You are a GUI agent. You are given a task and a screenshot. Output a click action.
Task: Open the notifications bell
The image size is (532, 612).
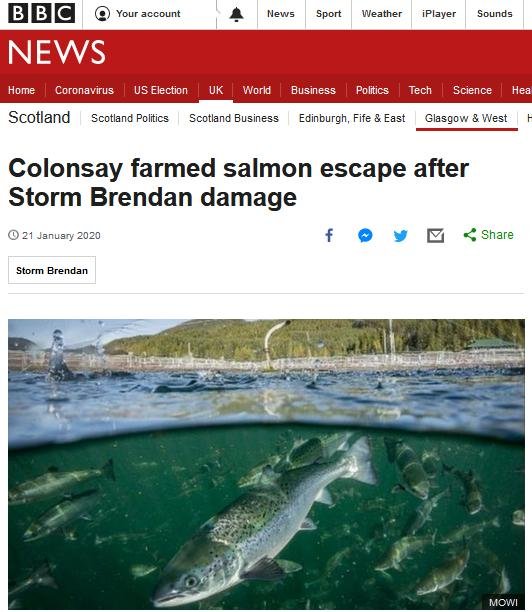pos(237,14)
